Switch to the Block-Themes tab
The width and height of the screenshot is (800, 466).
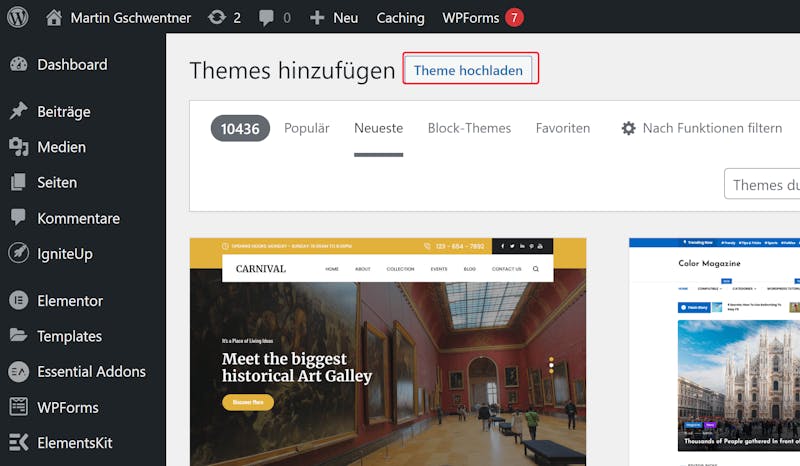(469, 128)
